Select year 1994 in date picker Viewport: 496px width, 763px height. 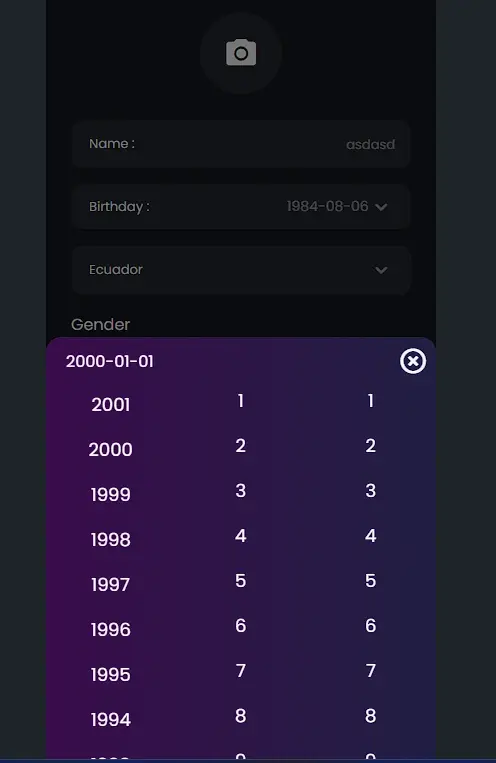(x=110, y=720)
